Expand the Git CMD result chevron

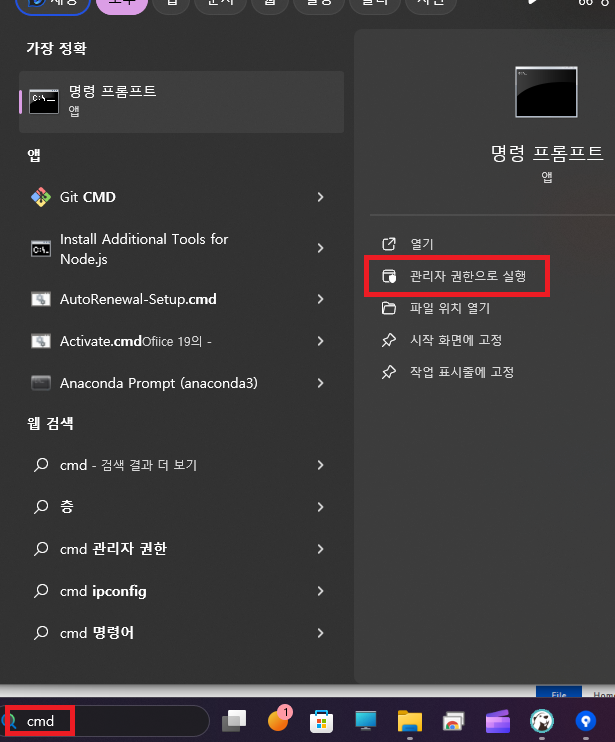[x=321, y=197]
